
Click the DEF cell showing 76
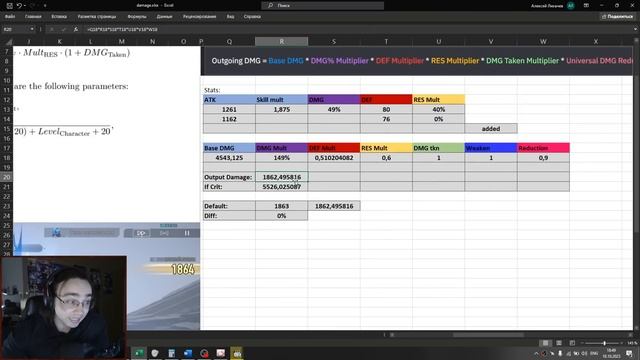[386, 119]
